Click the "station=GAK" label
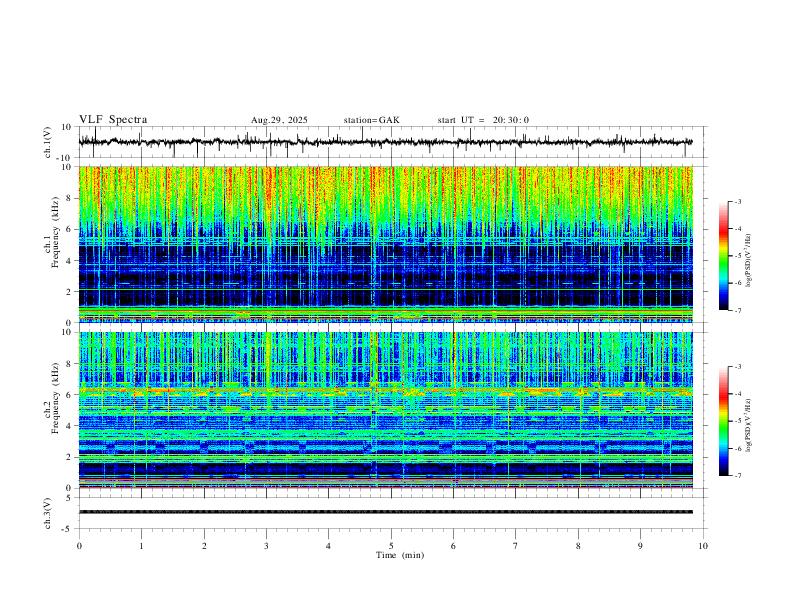 click(372, 120)
